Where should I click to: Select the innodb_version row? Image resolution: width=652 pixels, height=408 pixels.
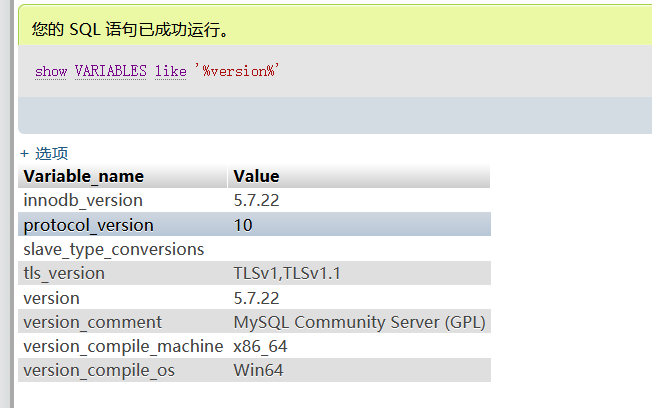[x=254, y=200]
